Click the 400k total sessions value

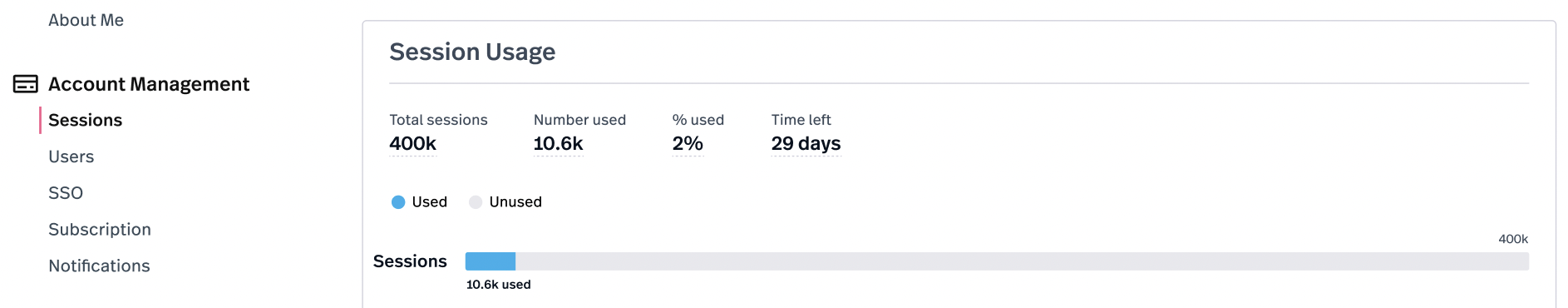click(x=412, y=143)
